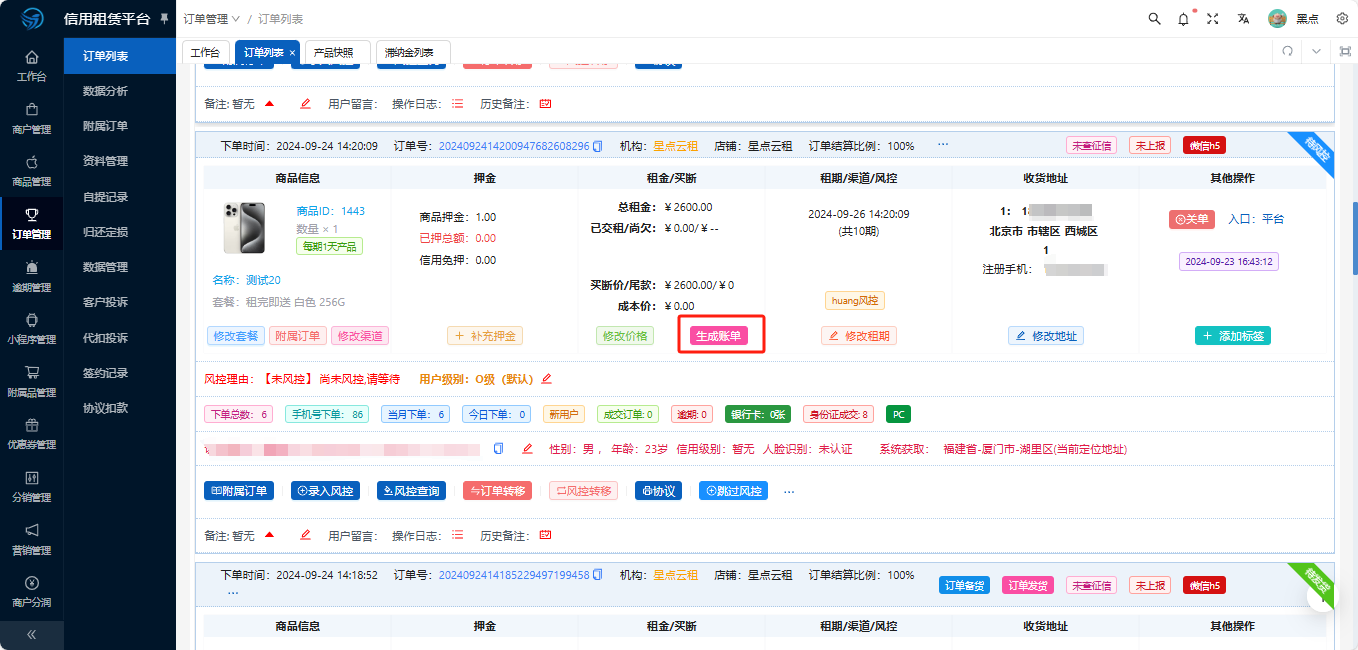
Task: Toggle fullscreen with the expand arrows icon
Action: point(1213,19)
